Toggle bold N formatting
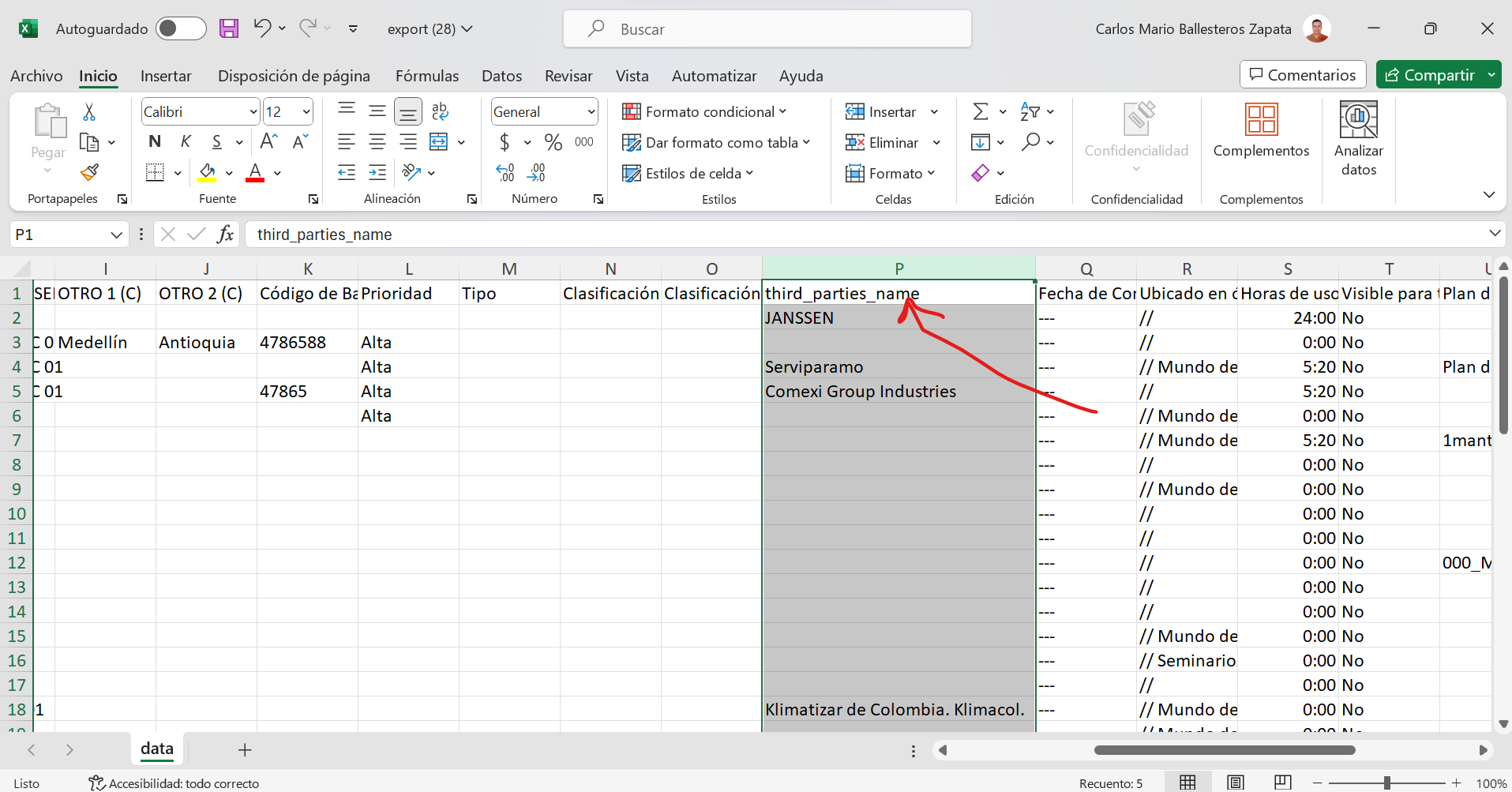 pos(155,142)
